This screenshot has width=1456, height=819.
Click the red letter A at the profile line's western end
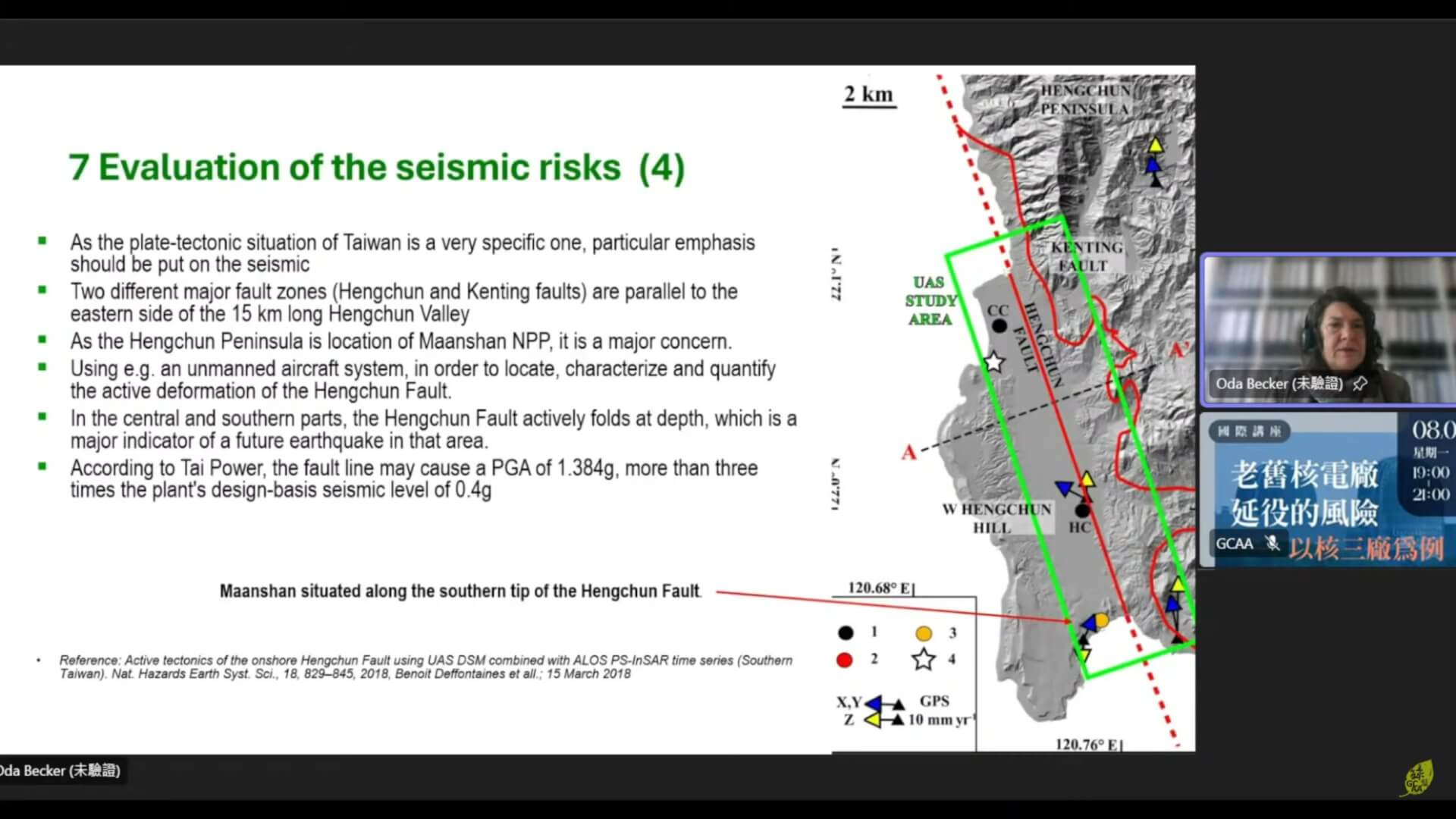coord(909,453)
